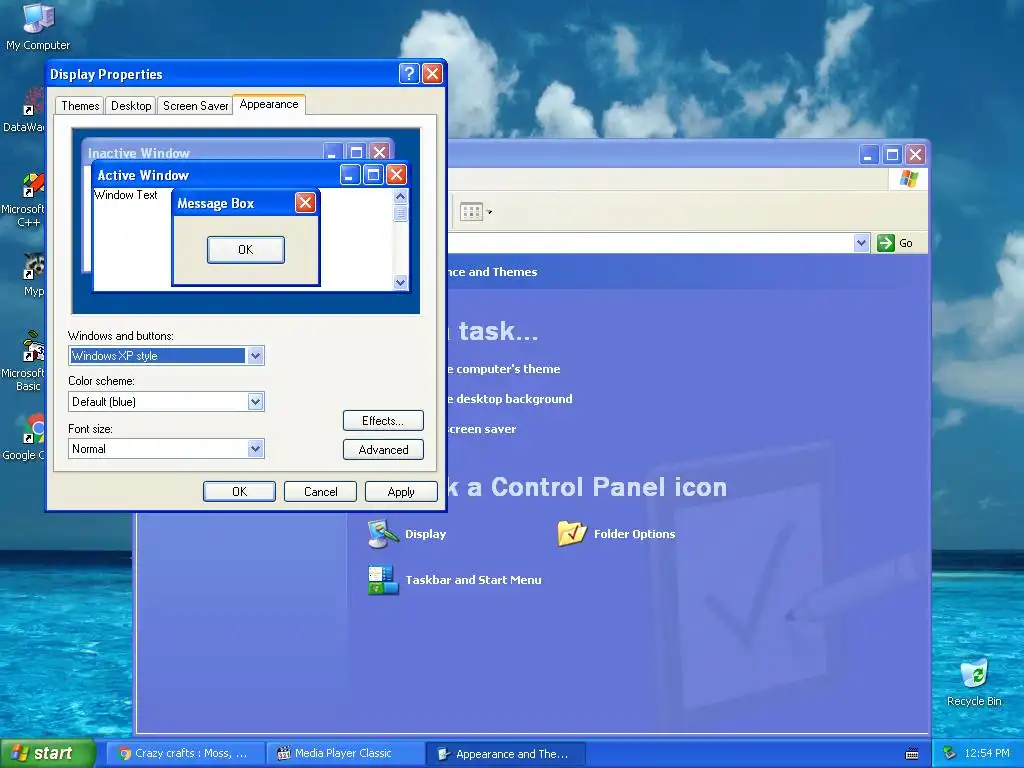This screenshot has height=768, width=1024.
Task: Expand the address bar dropdown arrow
Action: point(861,243)
